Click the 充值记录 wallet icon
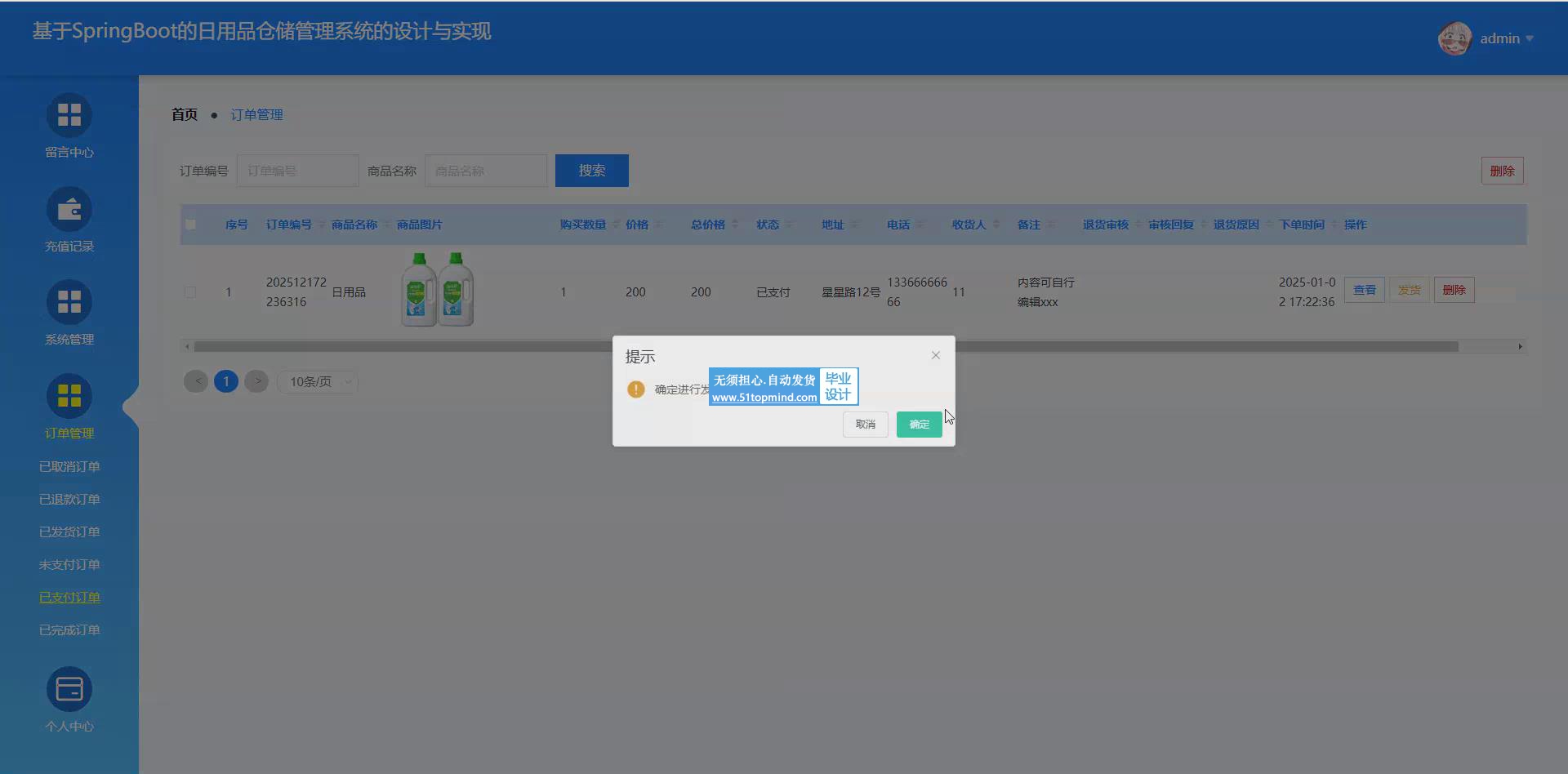The image size is (1568, 774). pos(69,210)
